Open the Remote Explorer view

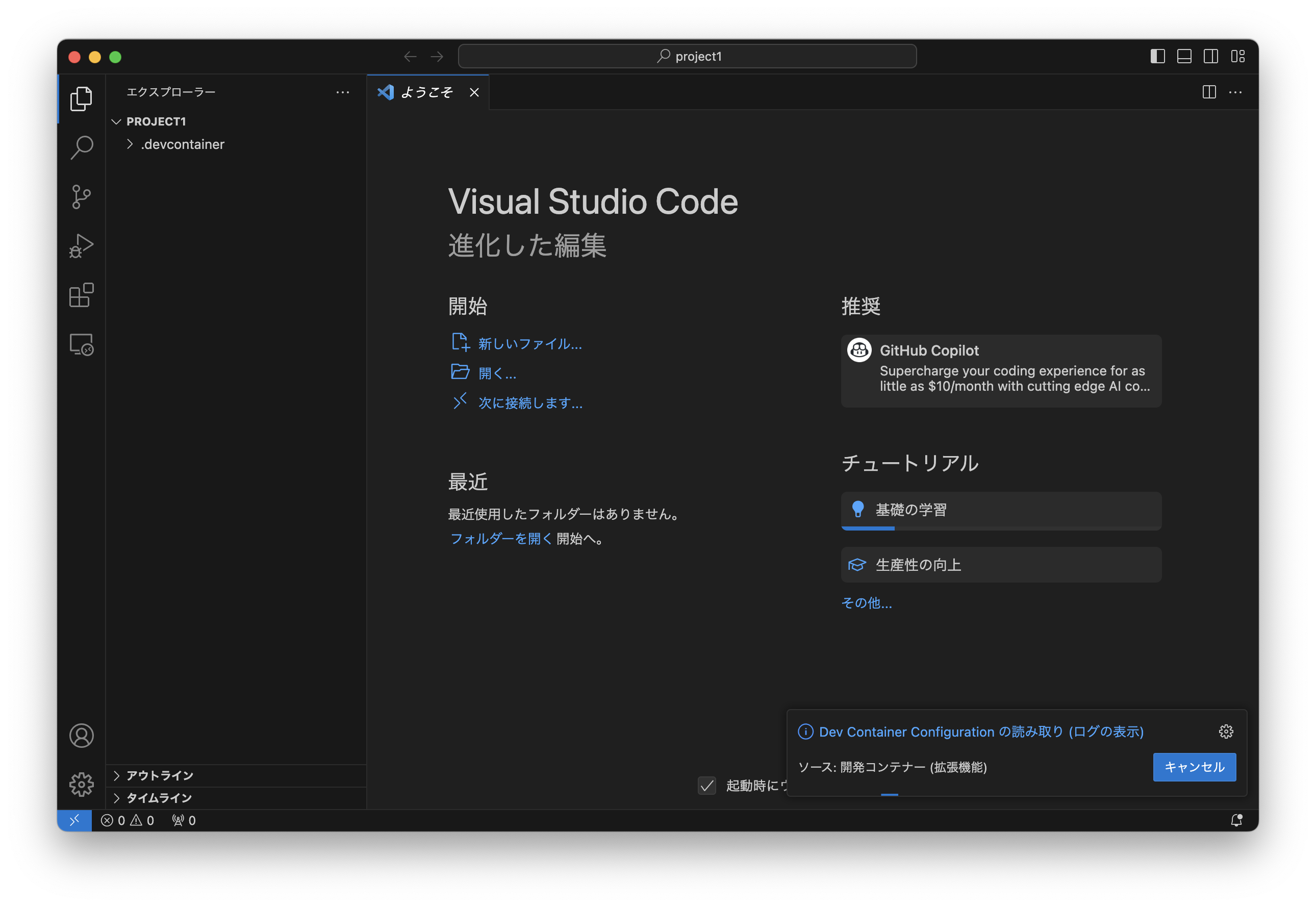81,344
